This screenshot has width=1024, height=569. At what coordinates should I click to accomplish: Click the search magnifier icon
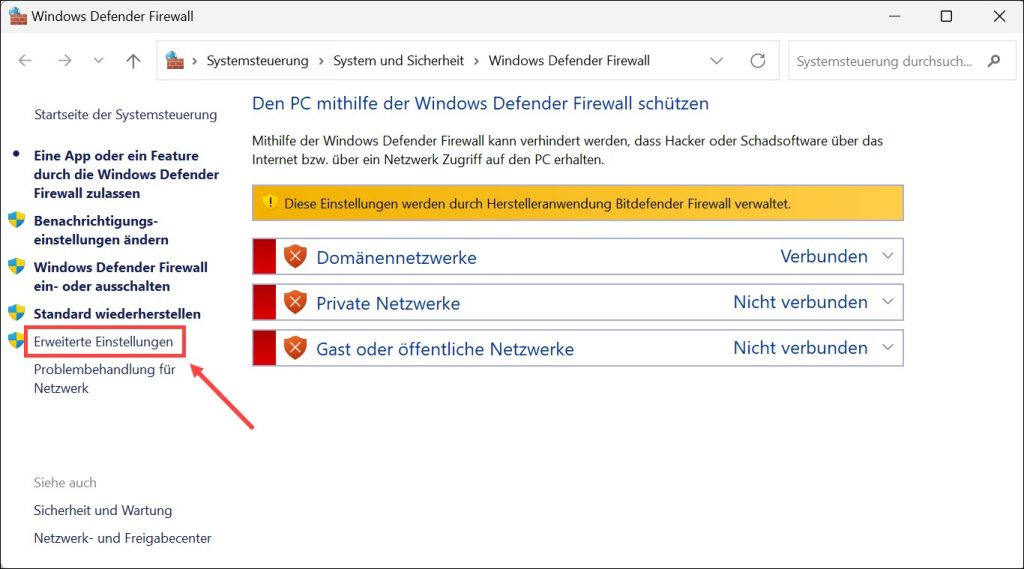(x=994, y=61)
